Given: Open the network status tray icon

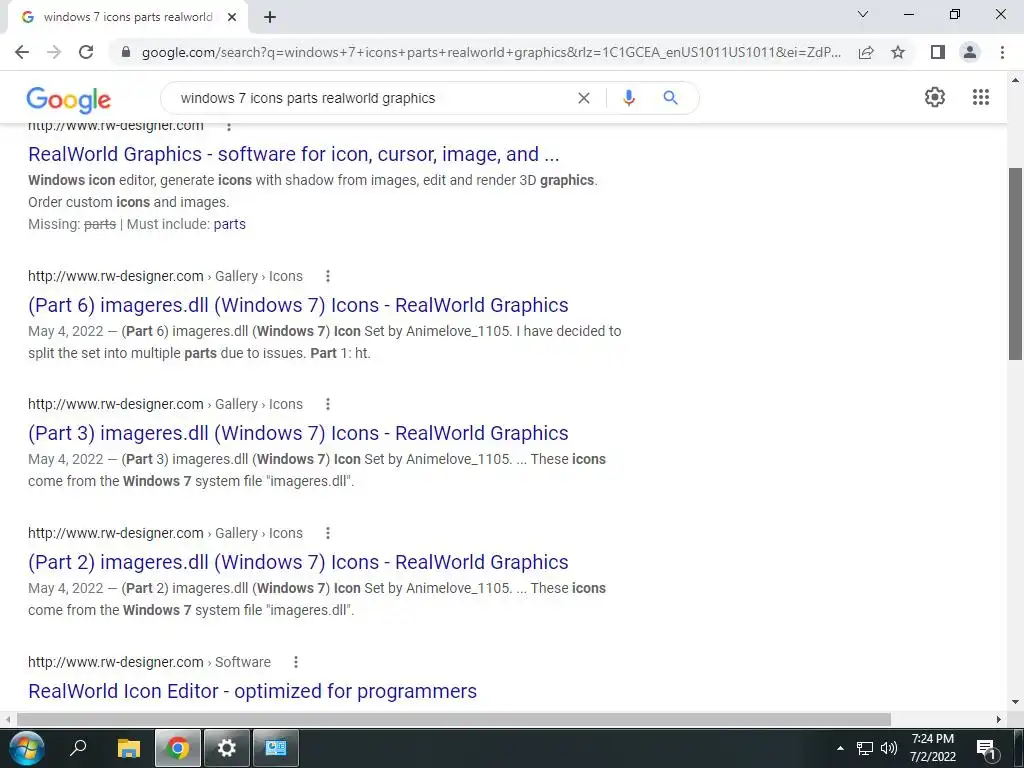Looking at the screenshot, I should (865, 748).
